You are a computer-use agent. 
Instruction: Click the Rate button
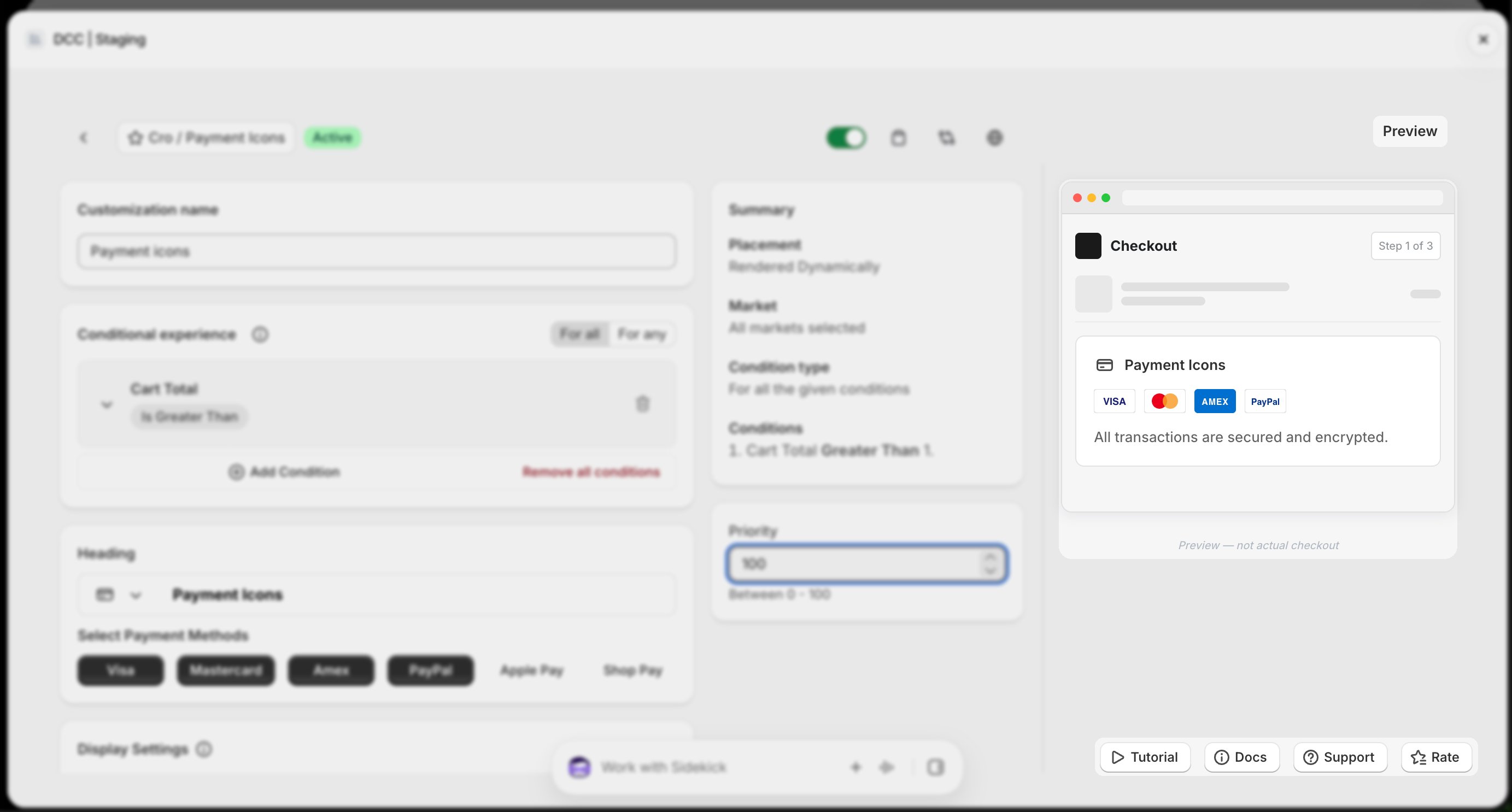point(1436,757)
